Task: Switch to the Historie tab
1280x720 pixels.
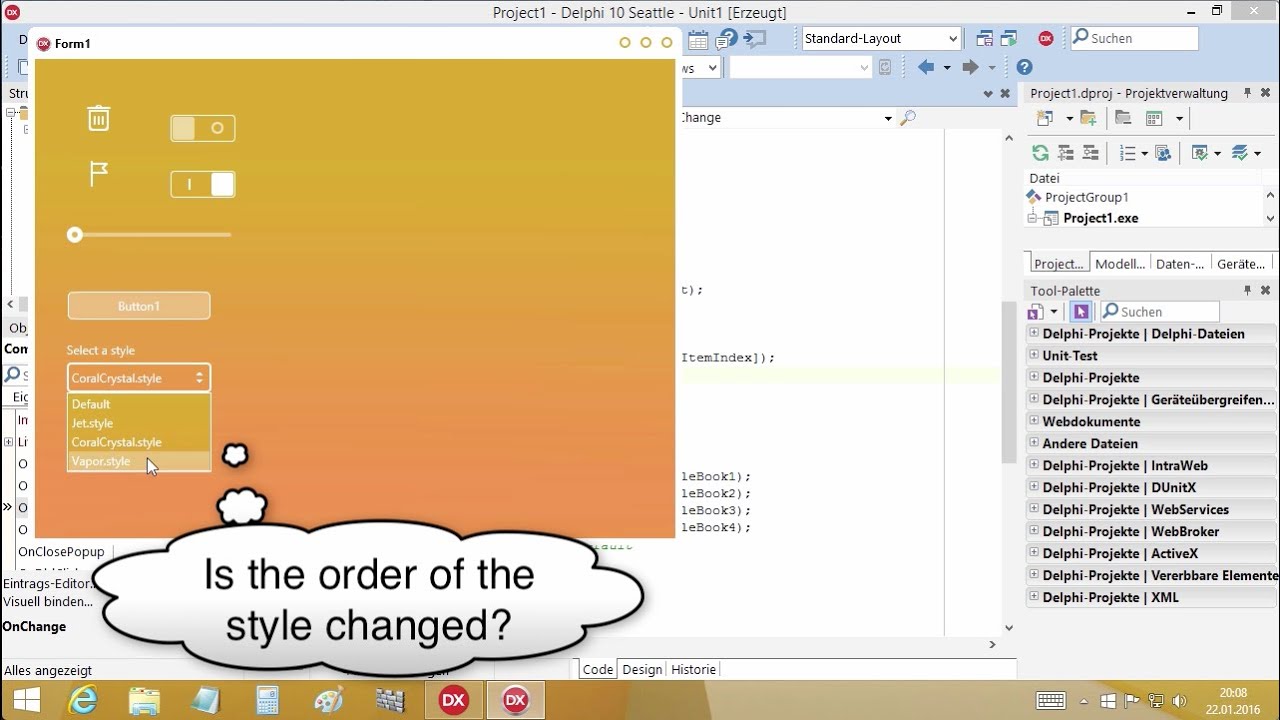Action: (693, 669)
